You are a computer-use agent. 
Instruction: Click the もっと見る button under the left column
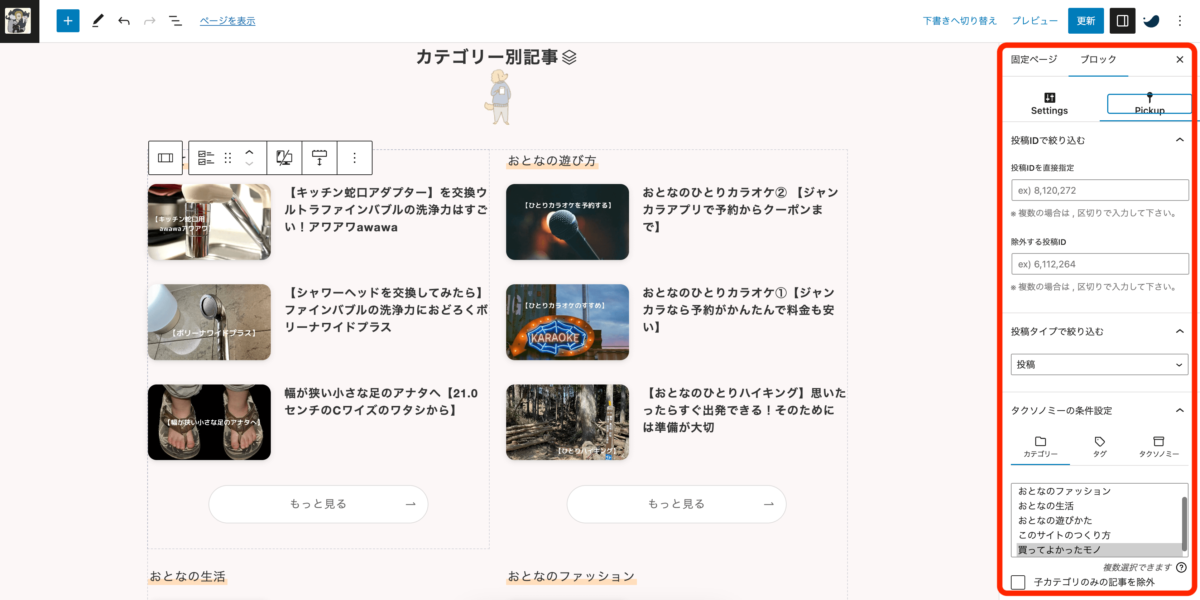coord(318,504)
